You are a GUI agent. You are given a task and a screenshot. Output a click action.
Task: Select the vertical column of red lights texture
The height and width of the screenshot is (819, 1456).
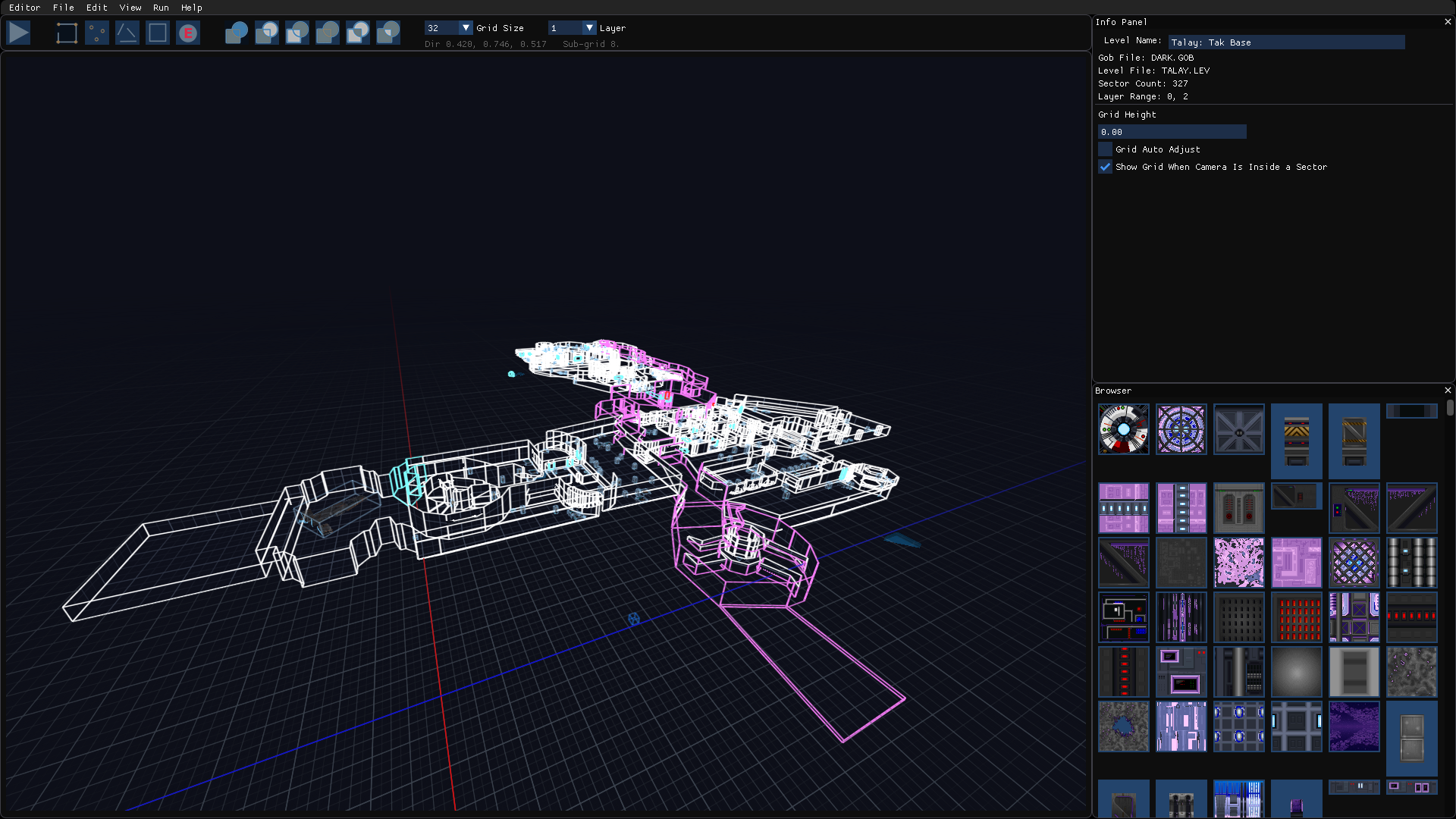pos(1124,672)
